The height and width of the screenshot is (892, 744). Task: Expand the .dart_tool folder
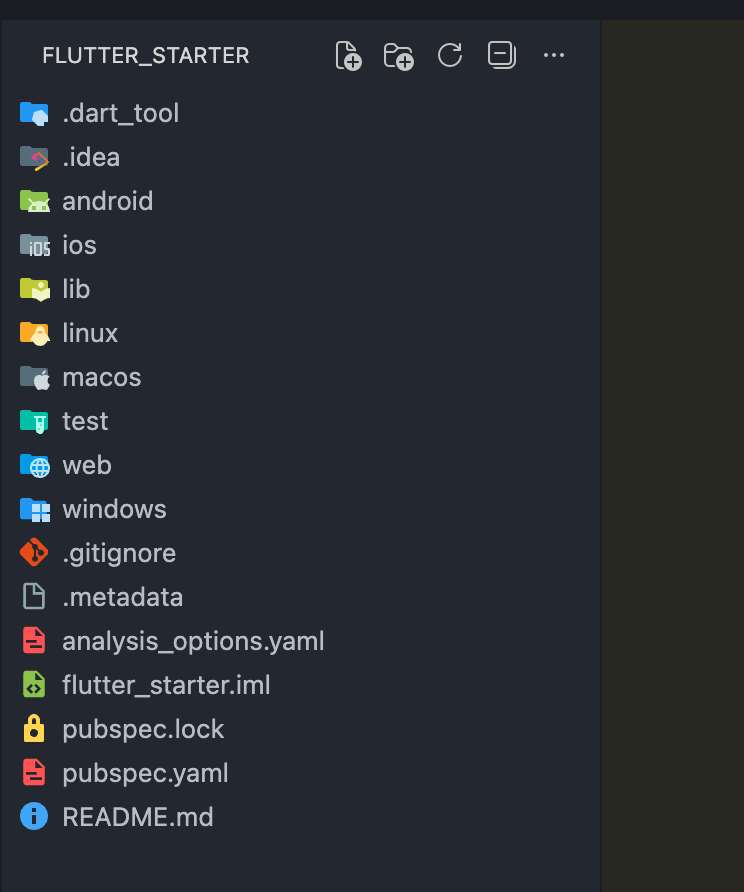pyautogui.click(x=120, y=113)
